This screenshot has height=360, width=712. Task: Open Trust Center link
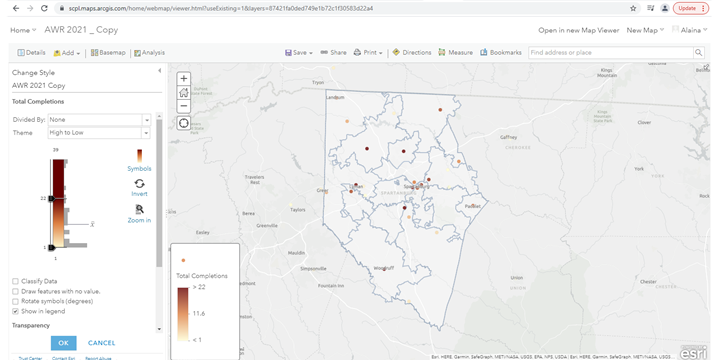click(x=30, y=358)
